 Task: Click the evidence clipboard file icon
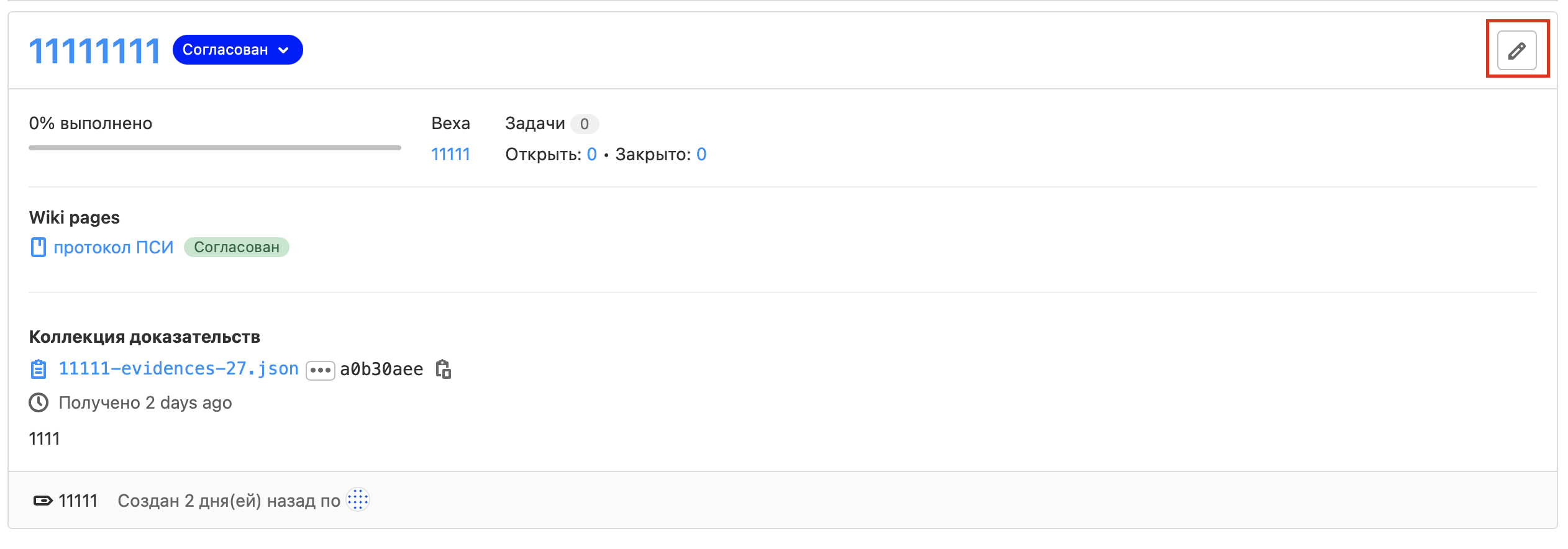click(39, 369)
